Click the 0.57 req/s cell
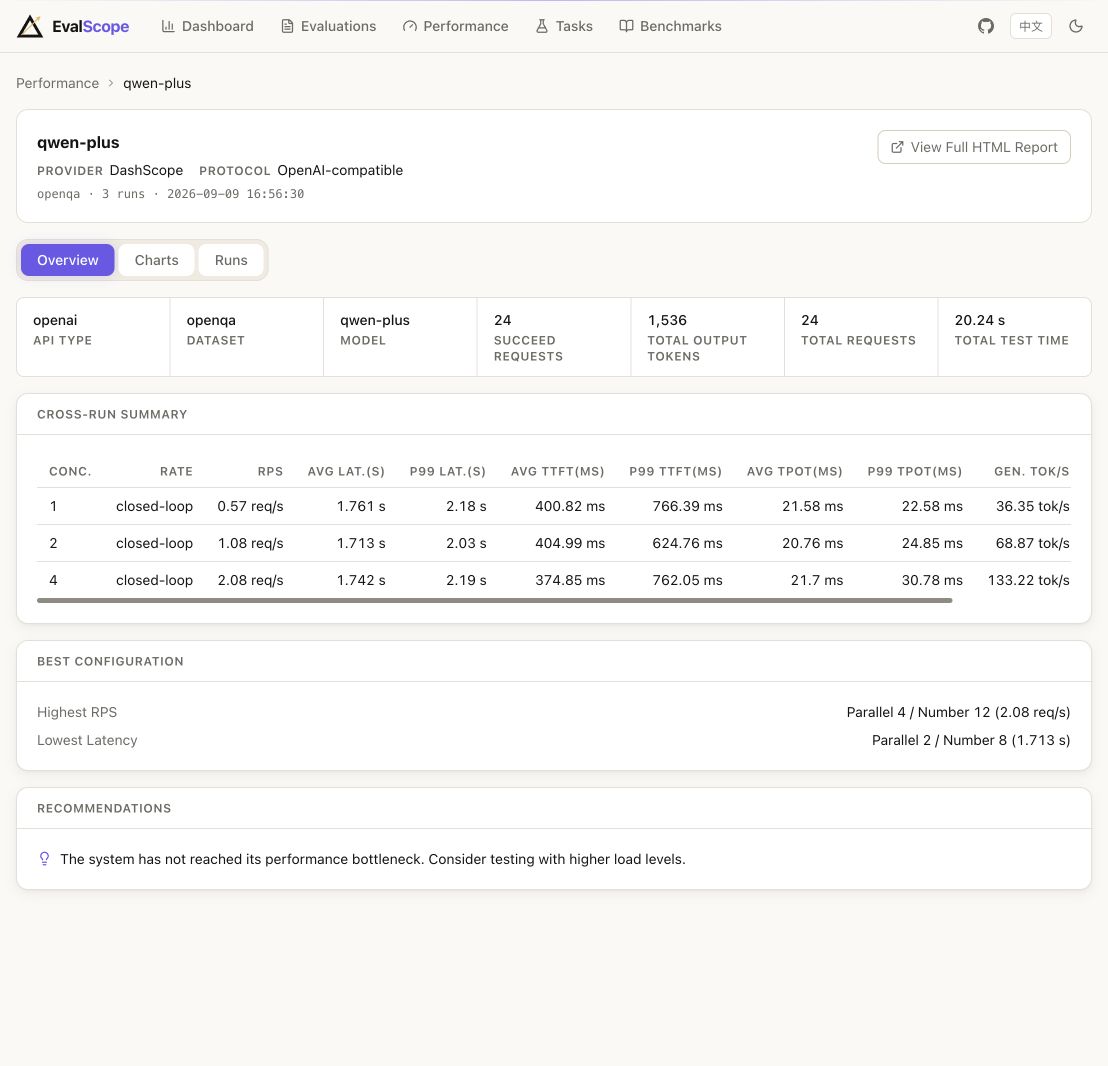1108x1066 pixels. click(x=250, y=506)
